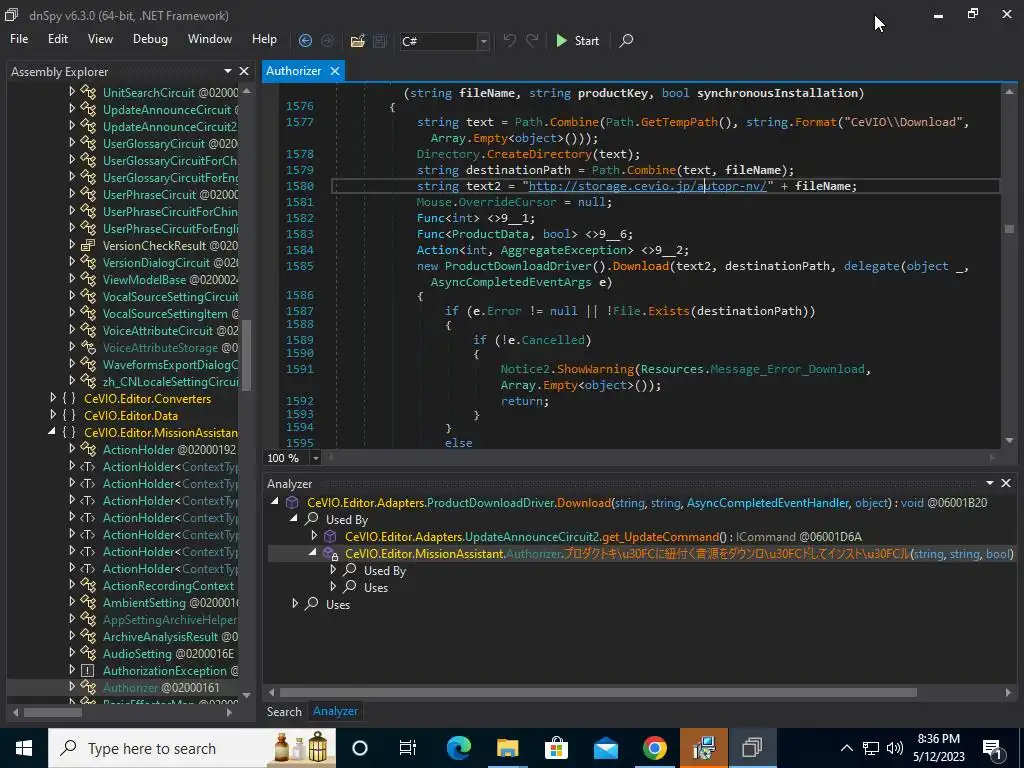Select the VersionCheckResult struct icon
The image size is (1024, 768).
[88, 246]
